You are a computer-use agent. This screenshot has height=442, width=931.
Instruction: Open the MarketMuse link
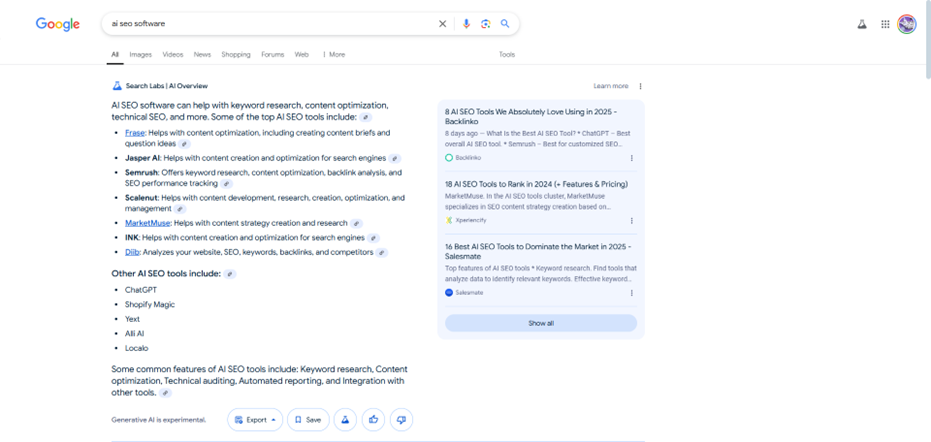tap(147, 223)
